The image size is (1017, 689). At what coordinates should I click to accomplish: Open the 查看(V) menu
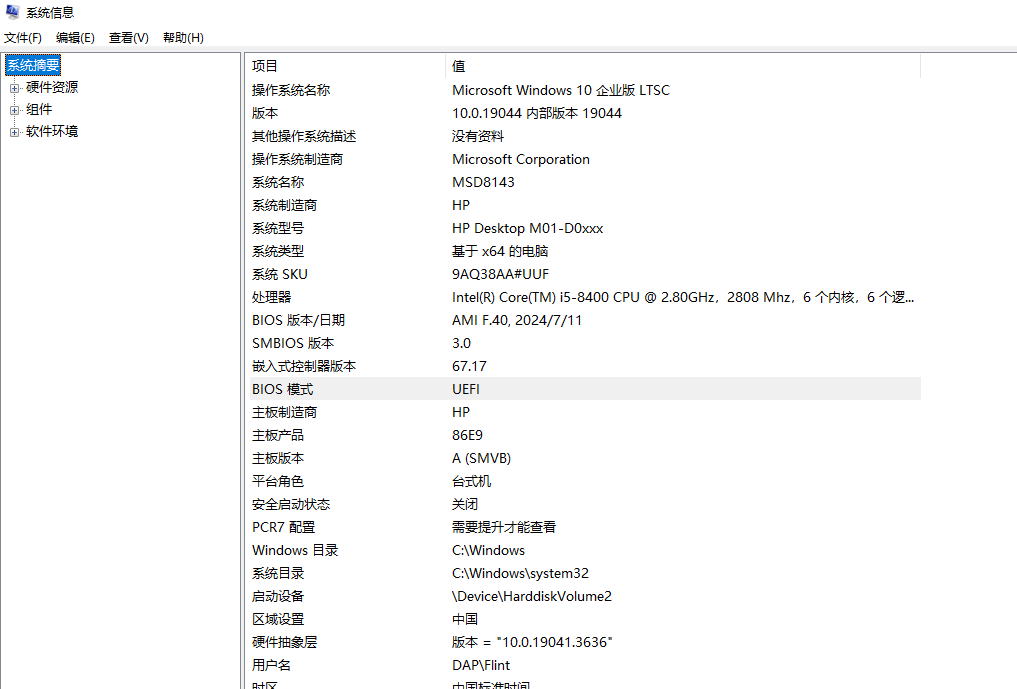tap(128, 38)
